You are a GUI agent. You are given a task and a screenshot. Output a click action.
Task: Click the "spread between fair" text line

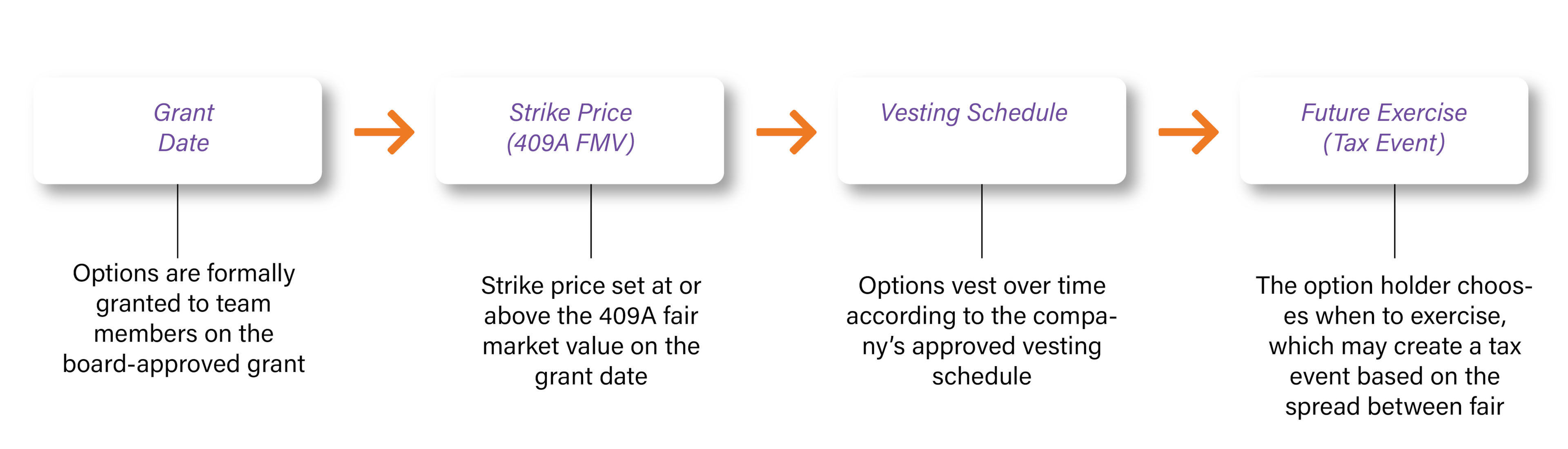click(x=1394, y=407)
